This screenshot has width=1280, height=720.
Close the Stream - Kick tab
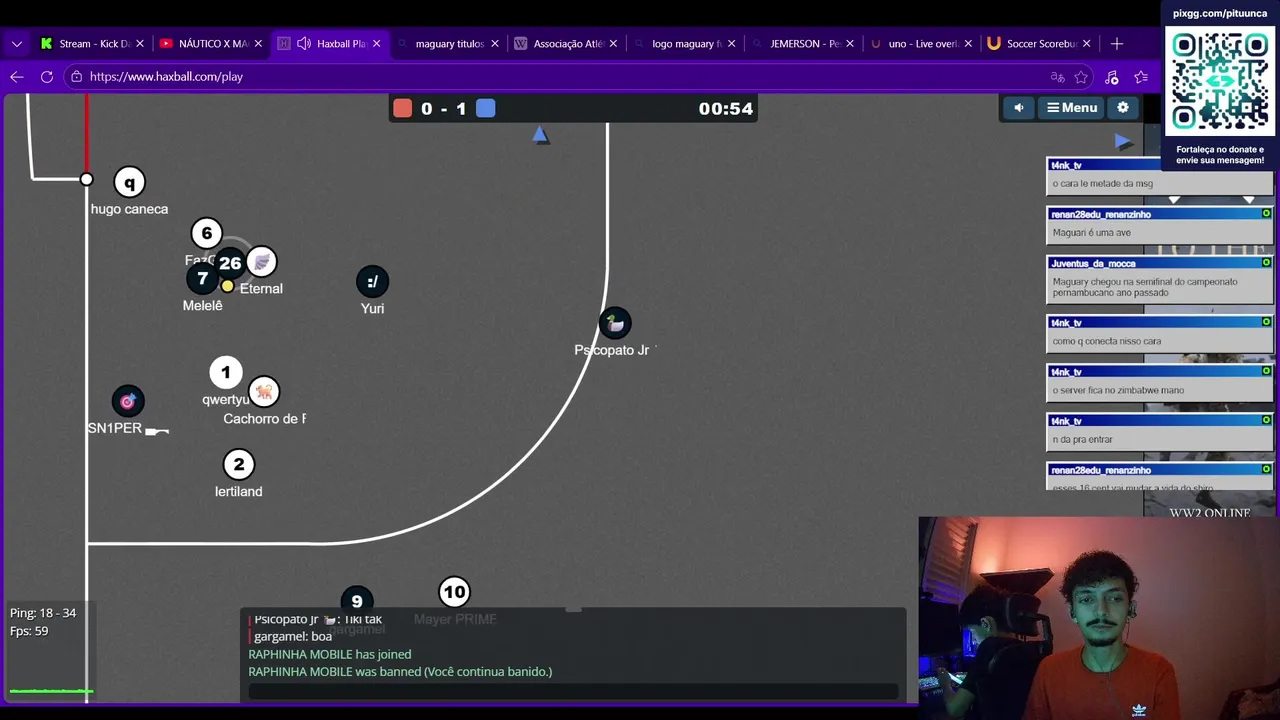tap(140, 44)
